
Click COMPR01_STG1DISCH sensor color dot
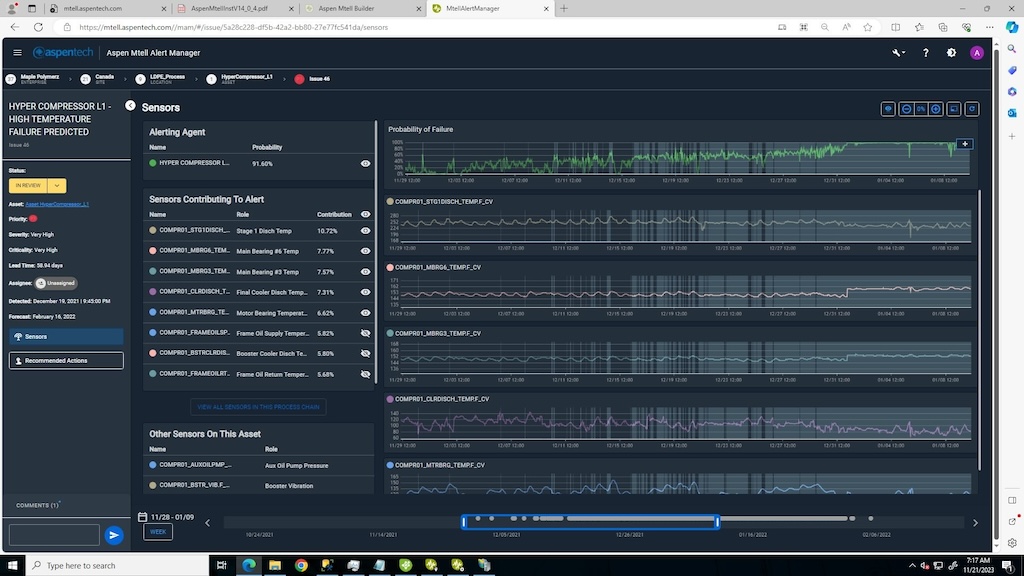pos(153,231)
